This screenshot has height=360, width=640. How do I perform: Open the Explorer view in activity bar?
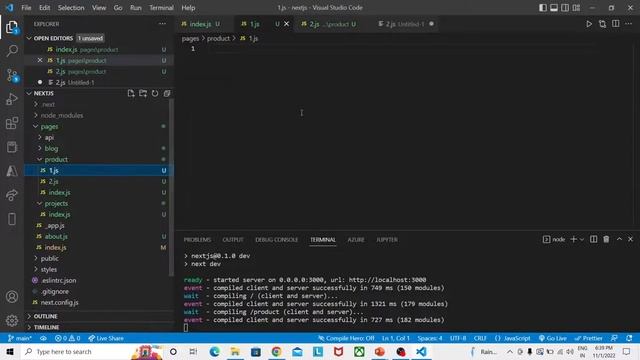pyautogui.click(x=12, y=27)
